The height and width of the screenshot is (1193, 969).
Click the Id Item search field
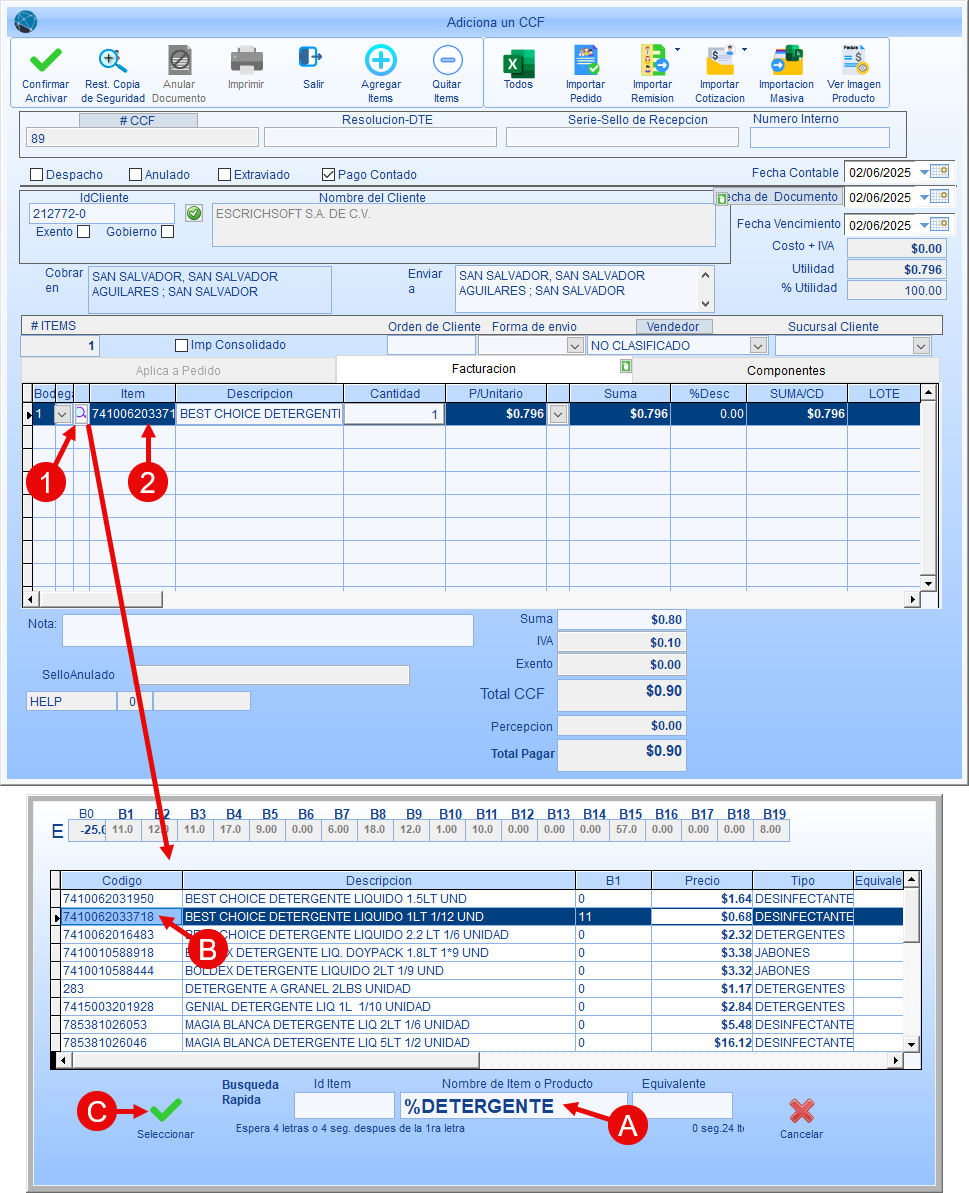click(x=344, y=1106)
